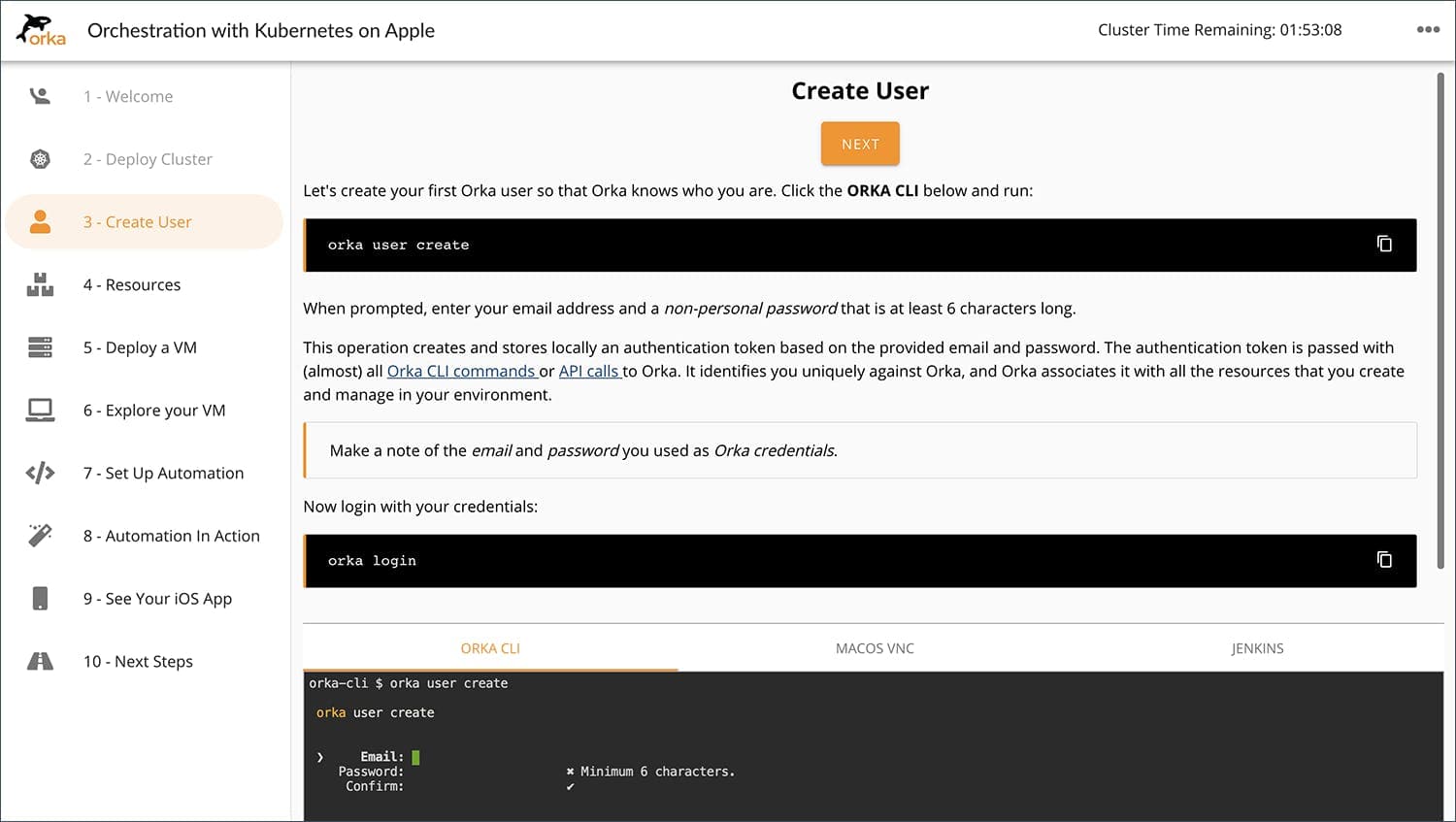The width and height of the screenshot is (1456, 822).
Task: Open the ellipsis options menu
Action: [x=1429, y=29]
